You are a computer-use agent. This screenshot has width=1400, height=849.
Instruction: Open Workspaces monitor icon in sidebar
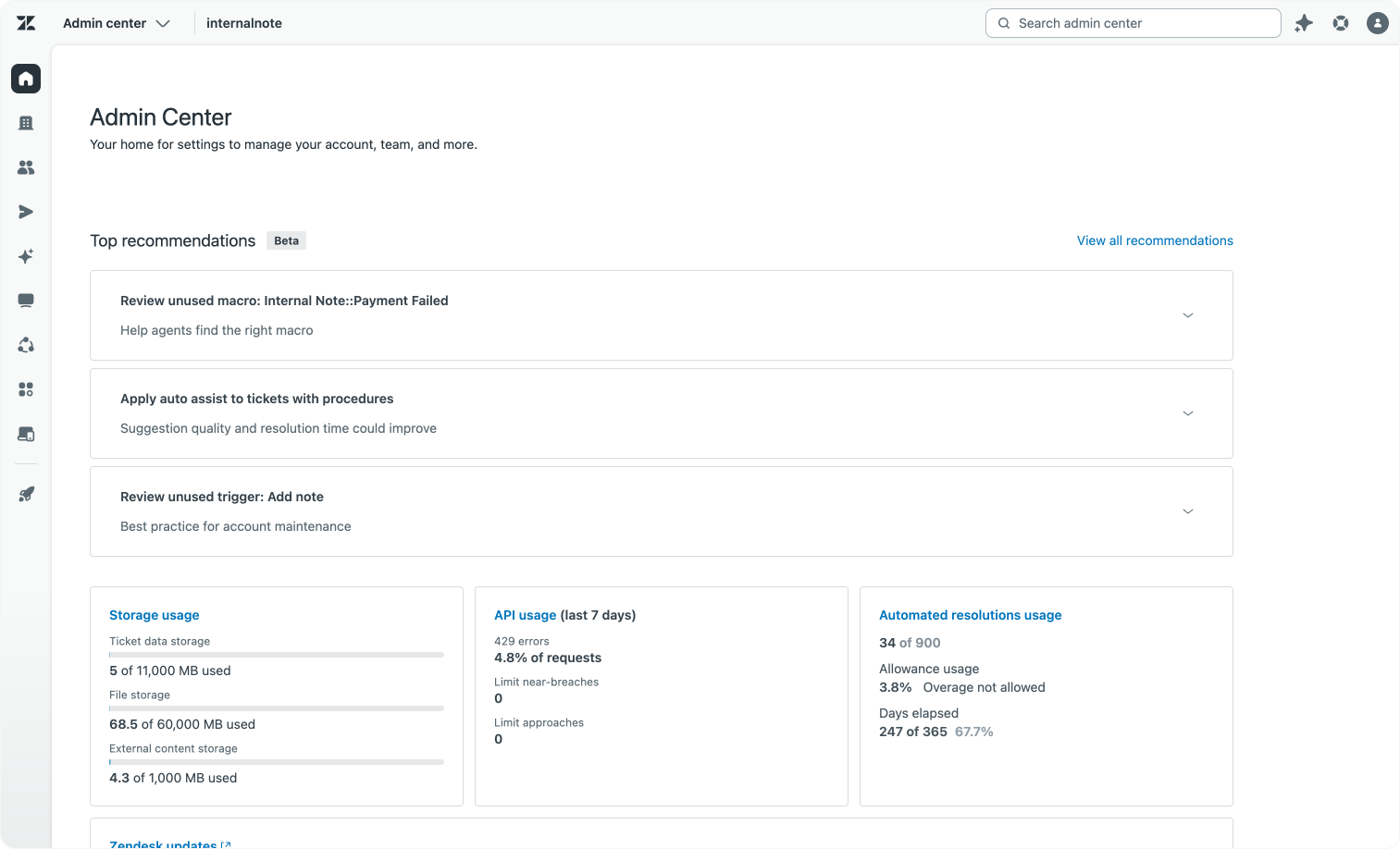pyautogui.click(x=26, y=301)
